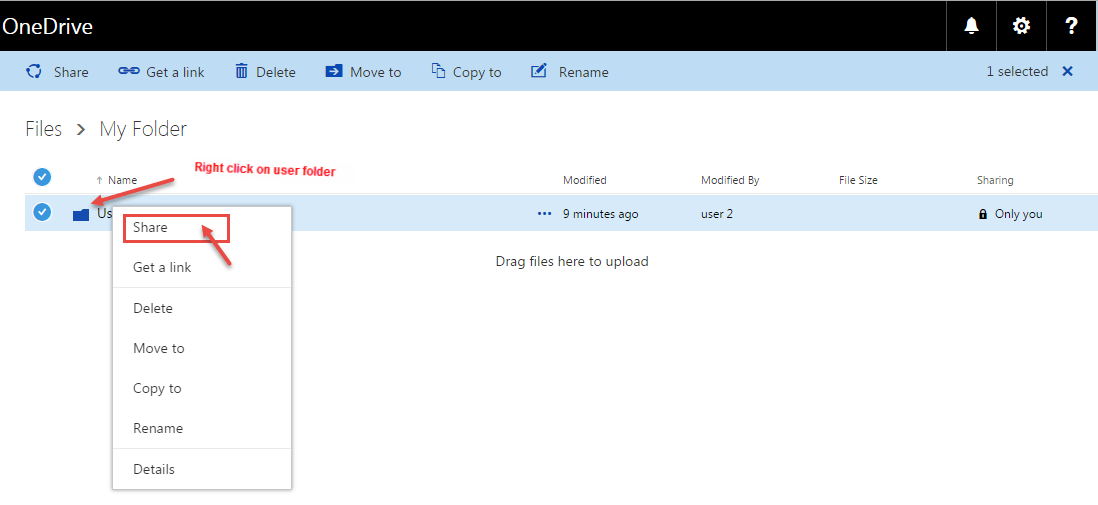This screenshot has width=1098, height=505.
Task: Click the '1 selected' text
Action: (1017, 71)
